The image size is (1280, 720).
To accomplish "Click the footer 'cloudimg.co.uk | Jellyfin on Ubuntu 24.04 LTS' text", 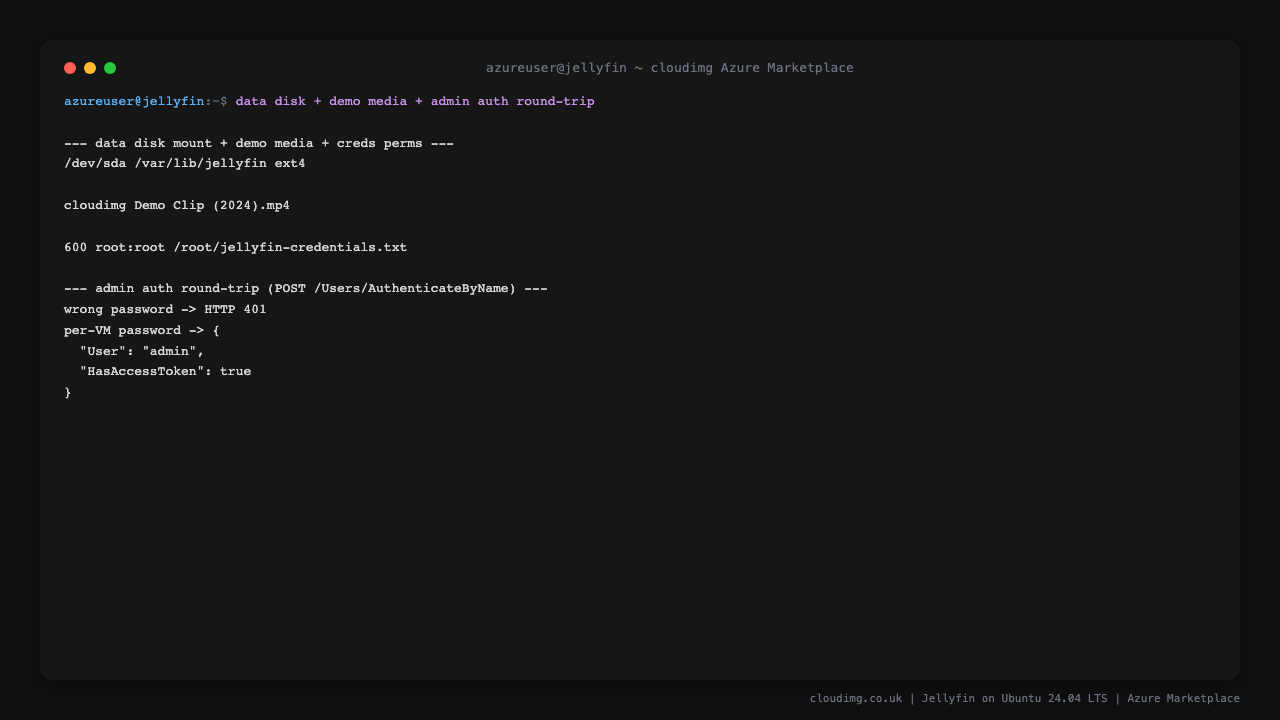I will tap(958, 698).
